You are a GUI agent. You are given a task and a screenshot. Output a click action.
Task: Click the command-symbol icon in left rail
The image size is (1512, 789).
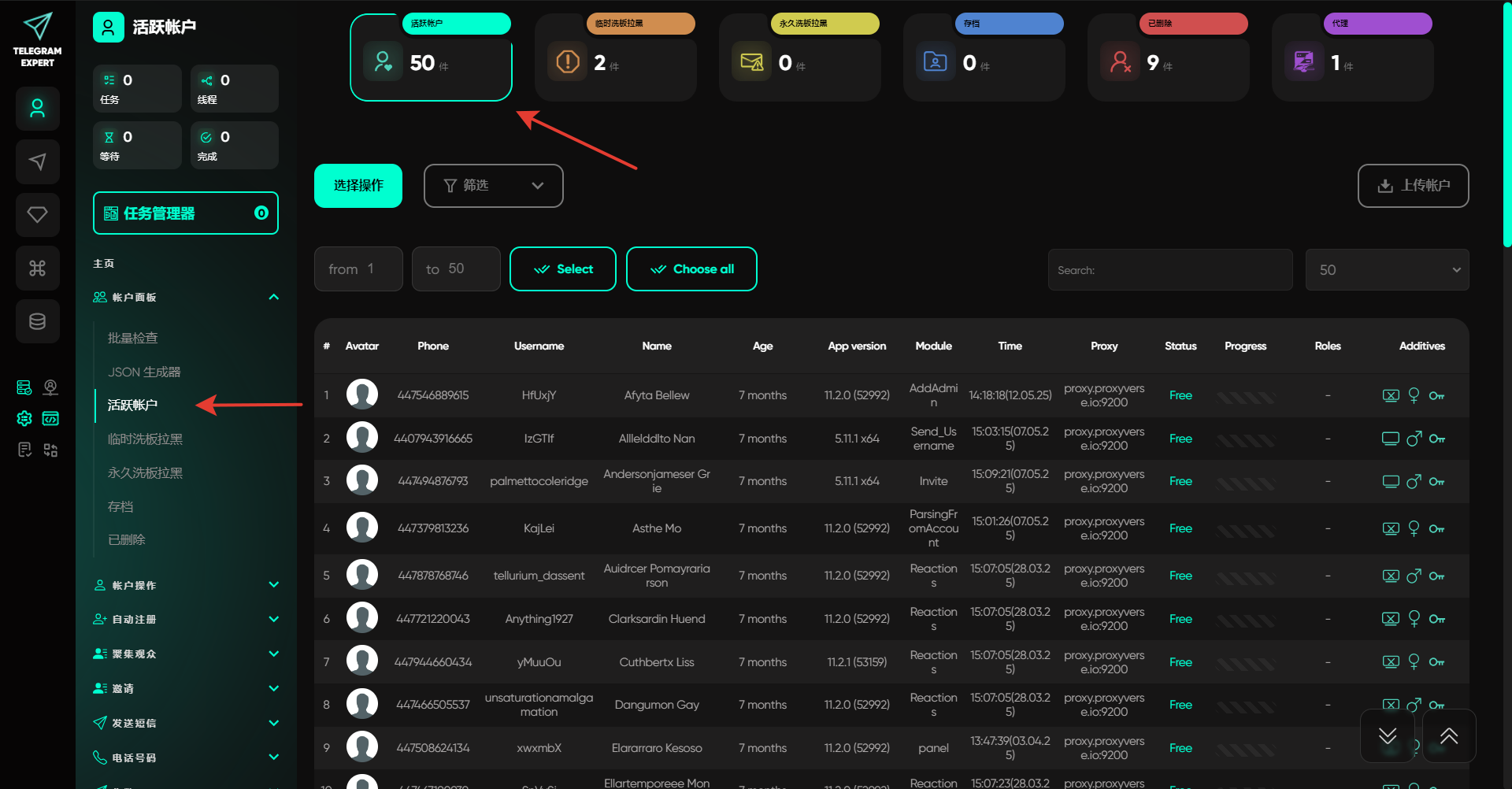coord(37,269)
